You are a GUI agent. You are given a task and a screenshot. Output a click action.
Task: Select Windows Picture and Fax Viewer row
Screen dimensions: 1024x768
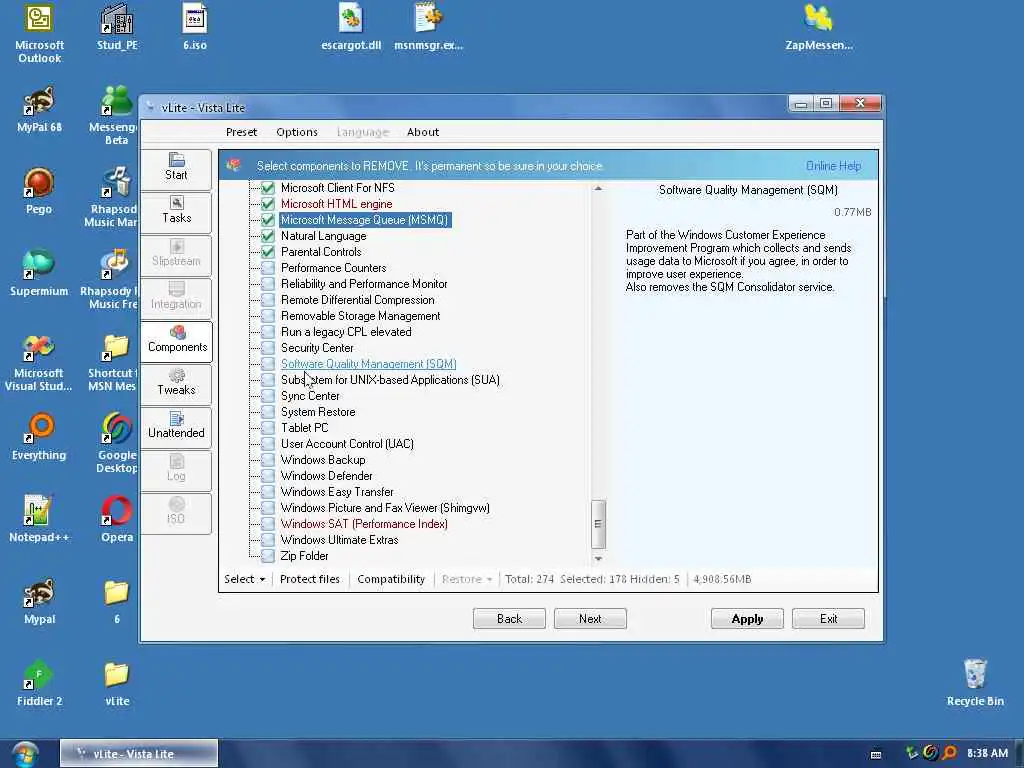click(385, 508)
